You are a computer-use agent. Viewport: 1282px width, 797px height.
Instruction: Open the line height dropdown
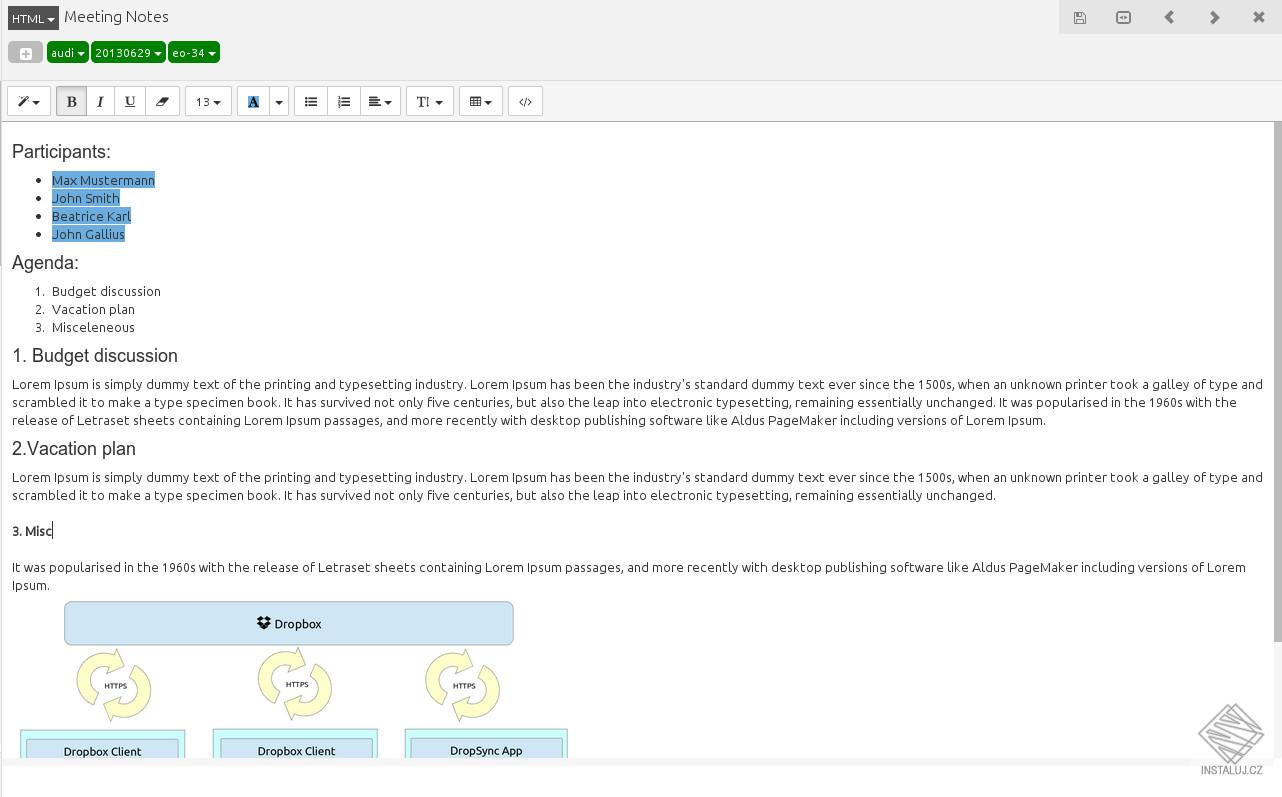[430, 101]
